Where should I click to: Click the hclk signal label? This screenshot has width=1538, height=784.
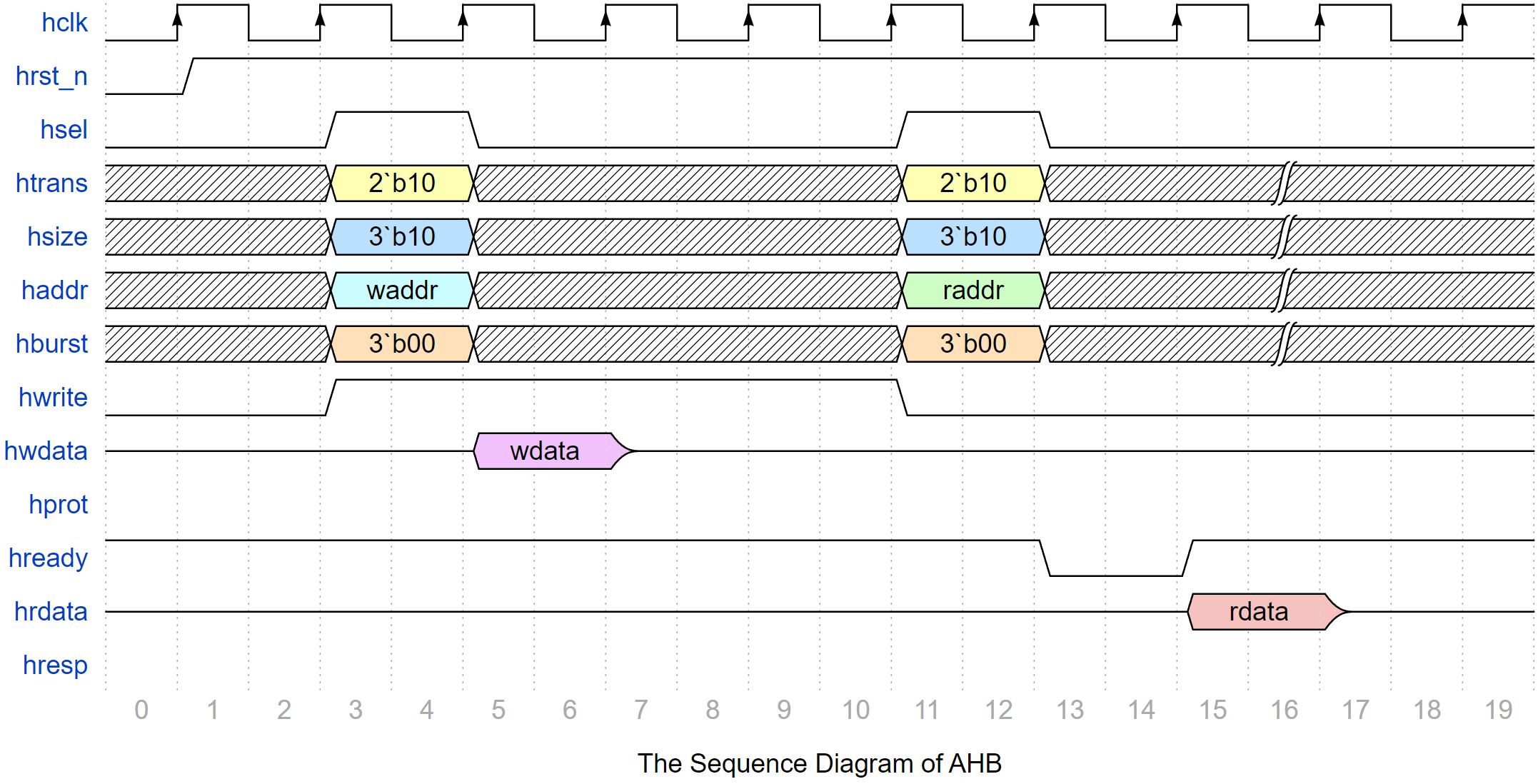pyautogui.click(x=64, y=23)
